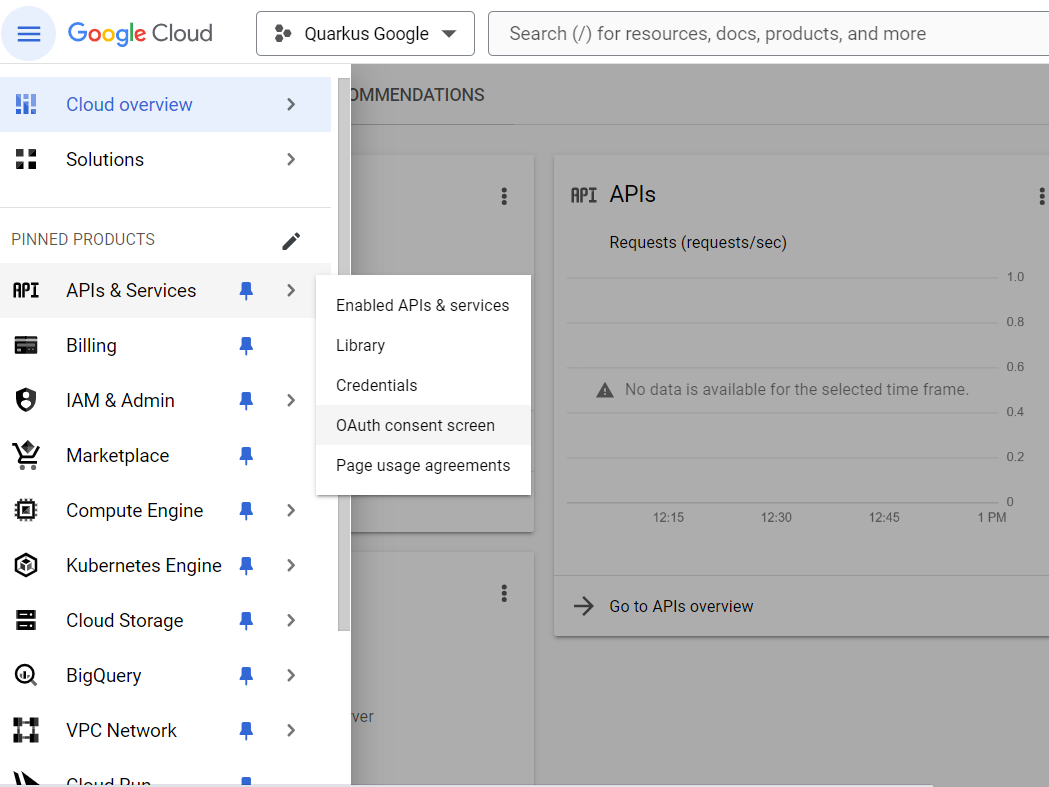Click the Cloud overview dashboard icon
This screenshot has width=1049, height=787.
[26, 104]
